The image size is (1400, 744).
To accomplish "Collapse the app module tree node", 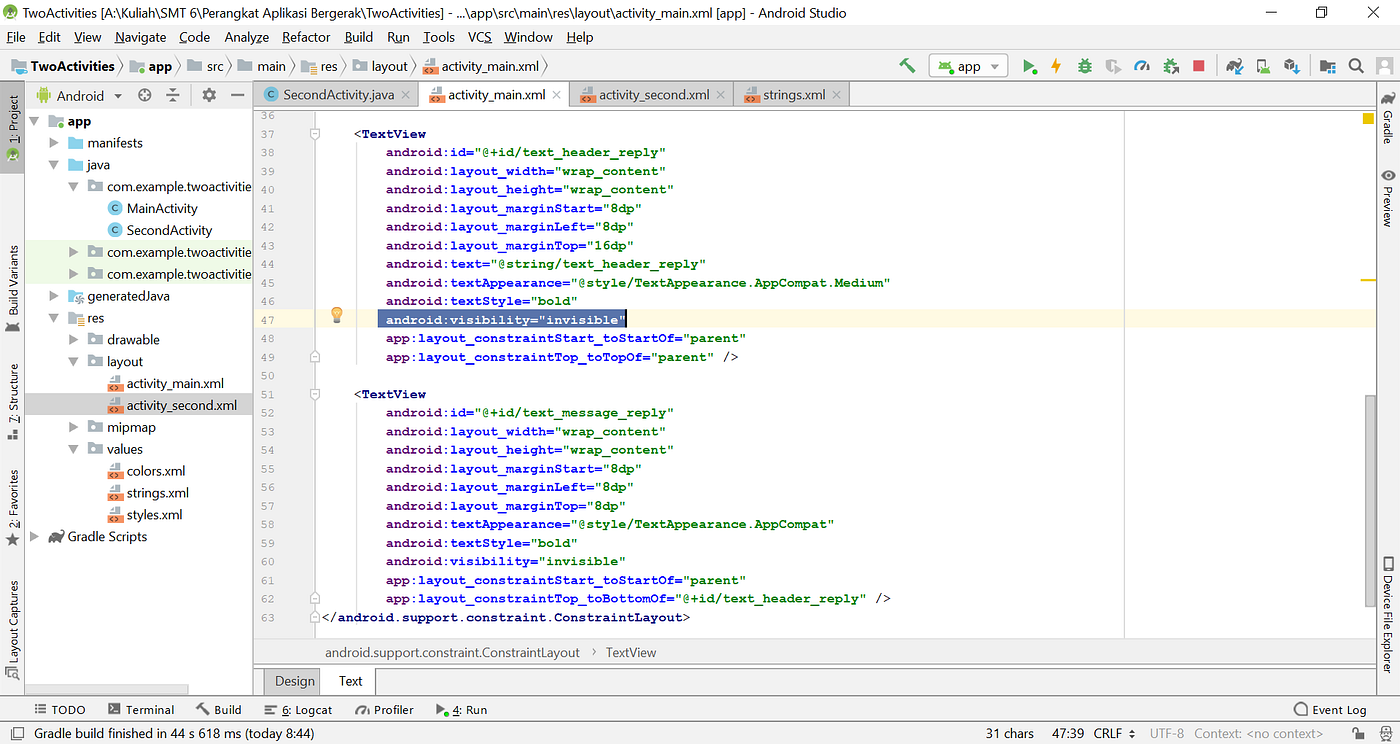I will (x=35, y=121).
